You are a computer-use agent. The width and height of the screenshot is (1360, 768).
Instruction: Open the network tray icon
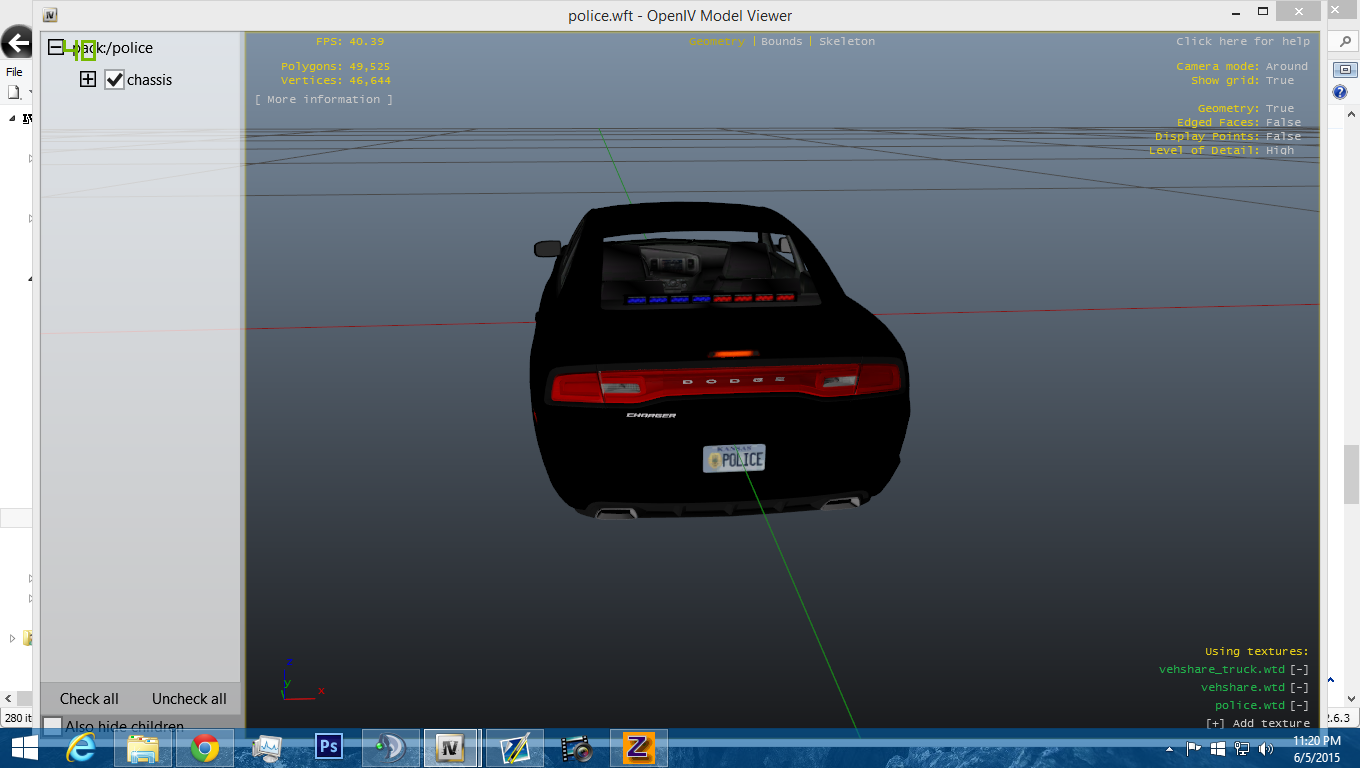pos(1242,748)
